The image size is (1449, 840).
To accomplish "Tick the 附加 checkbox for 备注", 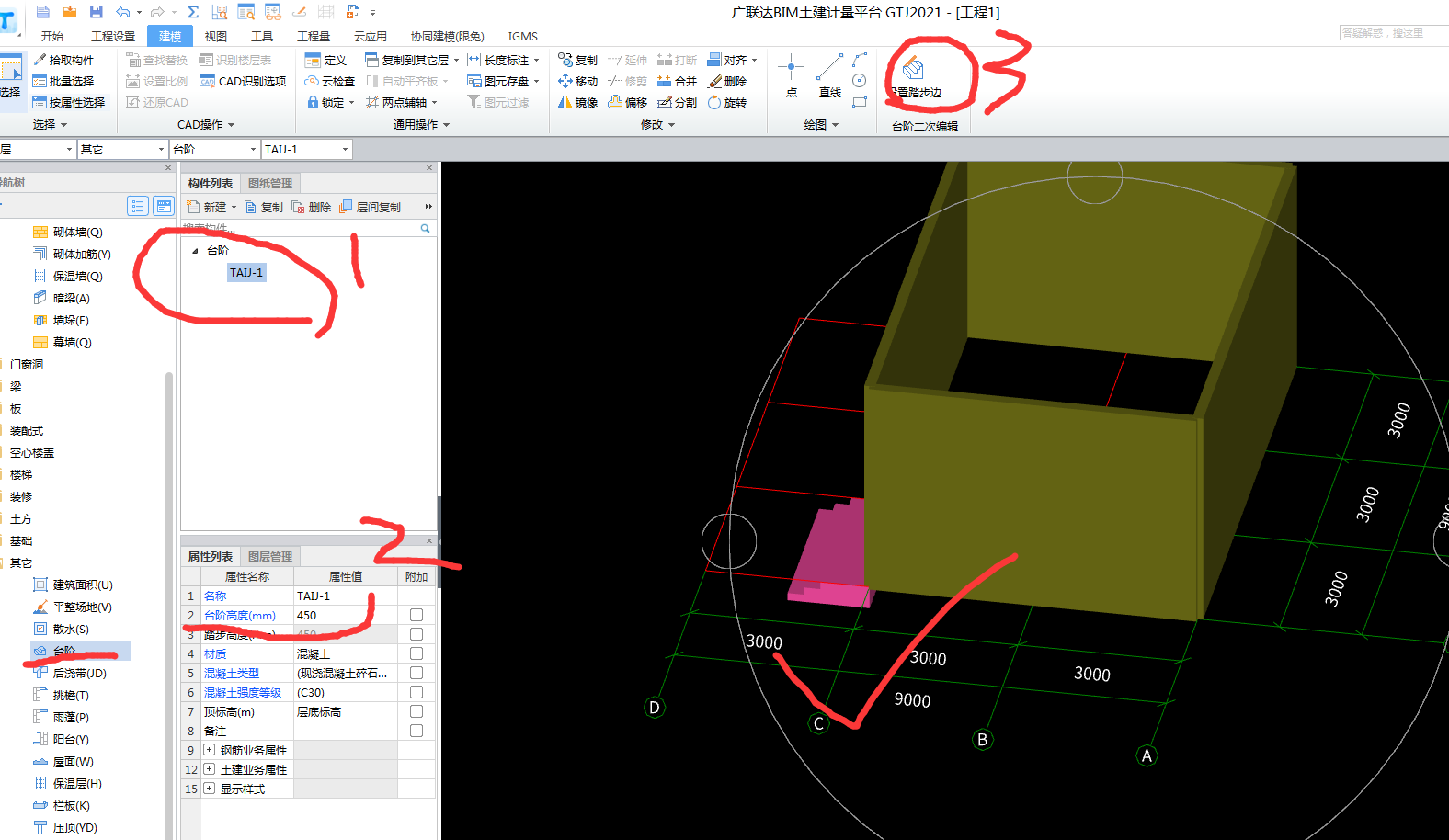I will click(416, 731).
